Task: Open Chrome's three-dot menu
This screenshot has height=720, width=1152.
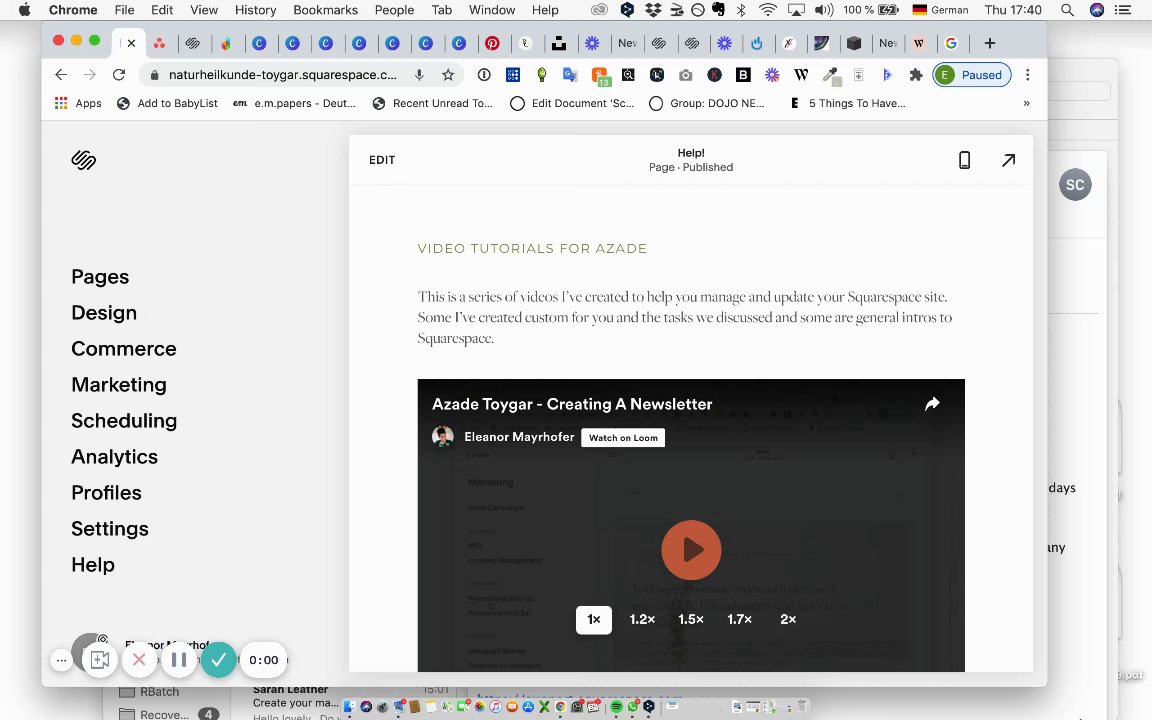Action: (x=1028, y=75)
